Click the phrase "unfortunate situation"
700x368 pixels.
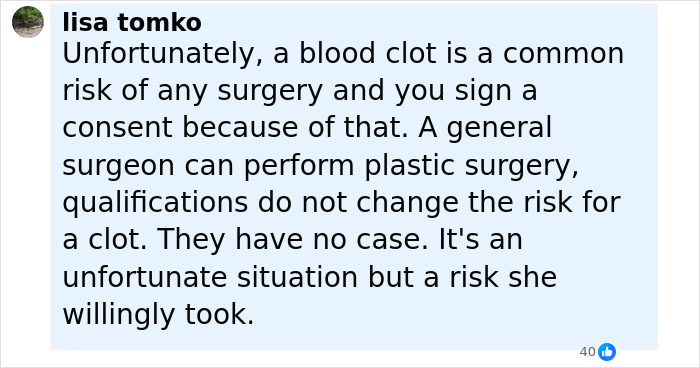210,278
